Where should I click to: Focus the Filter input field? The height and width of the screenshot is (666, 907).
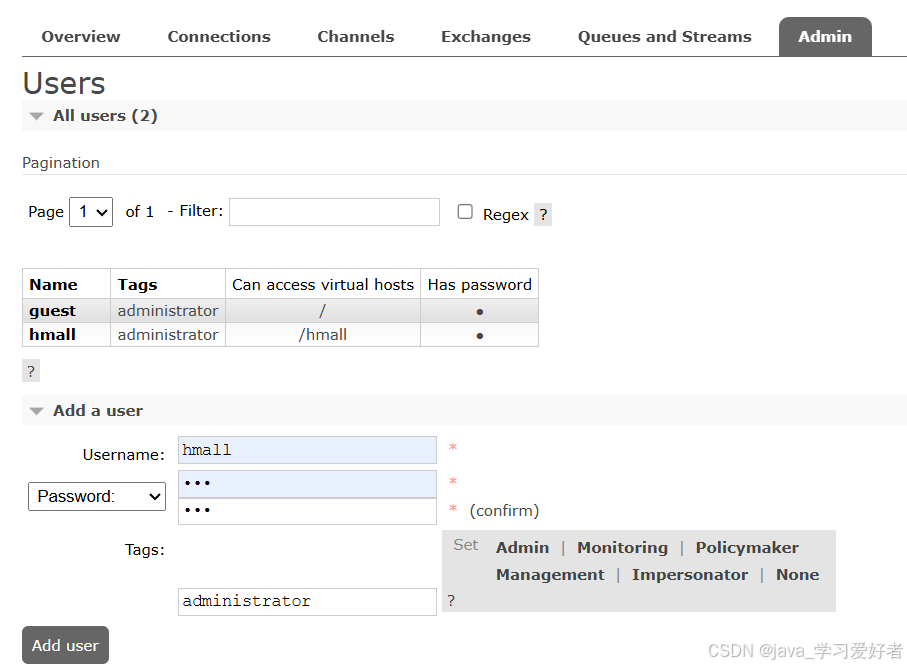tap(334, 212)
